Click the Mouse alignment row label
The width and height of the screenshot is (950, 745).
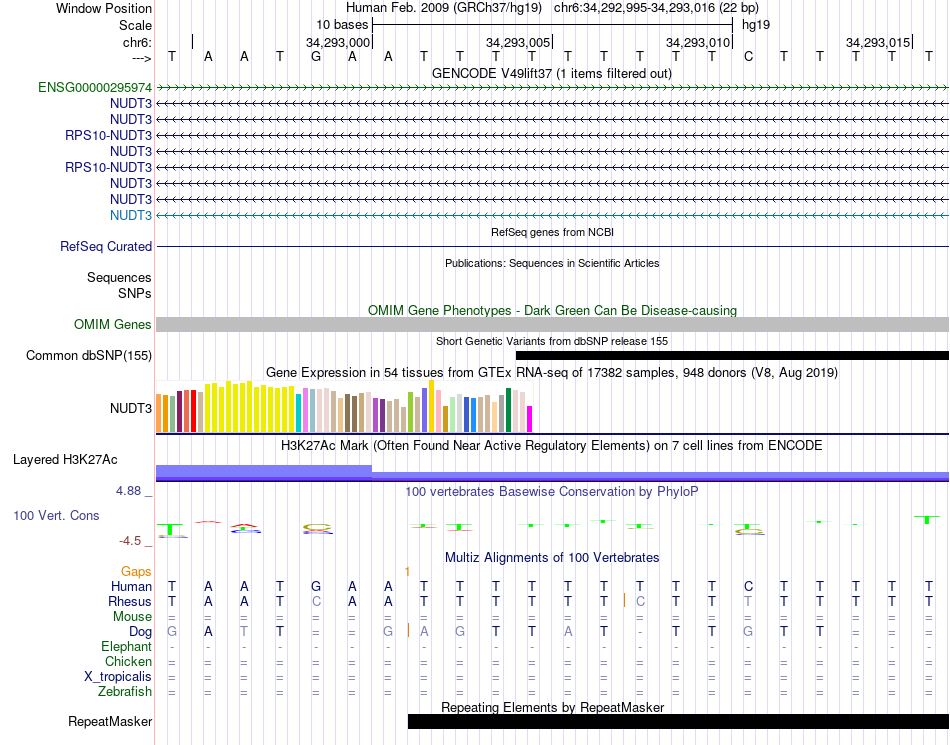(x=132, y=617)
